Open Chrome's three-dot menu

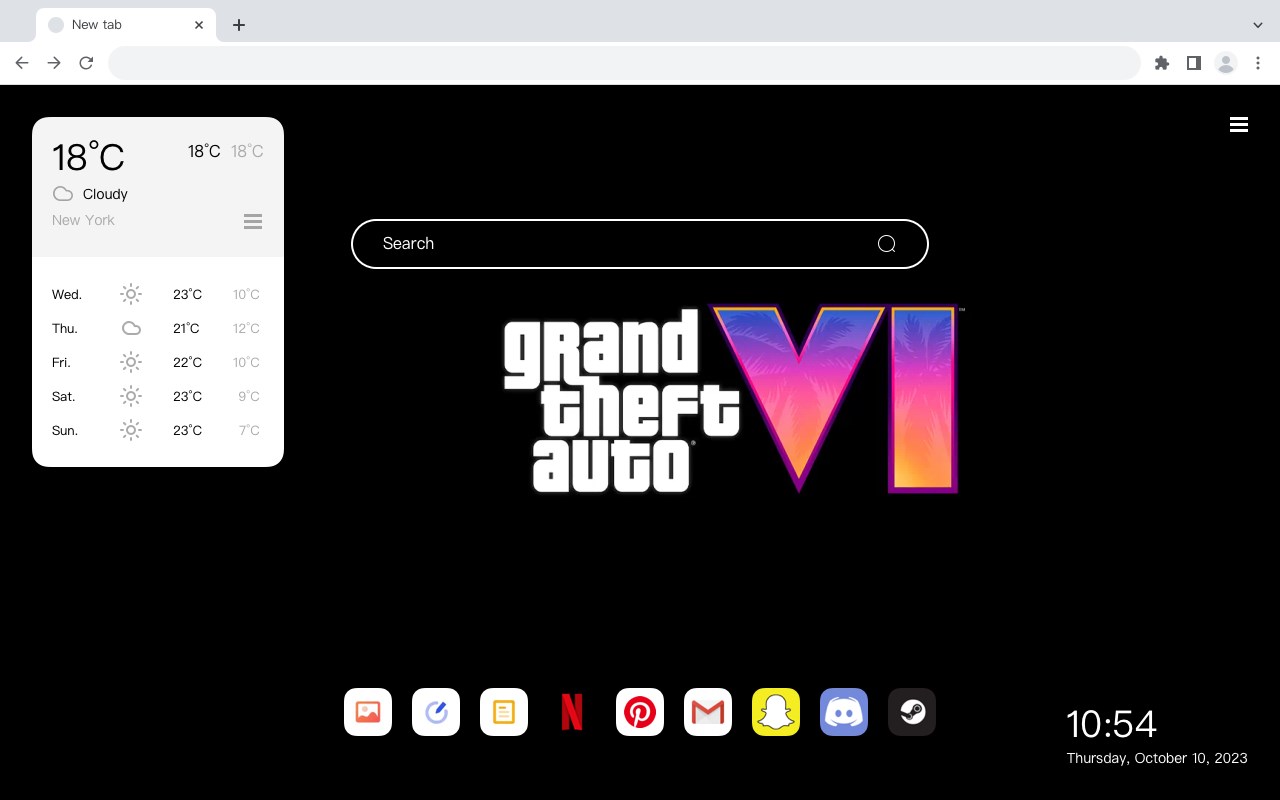tap(1258, 63)
